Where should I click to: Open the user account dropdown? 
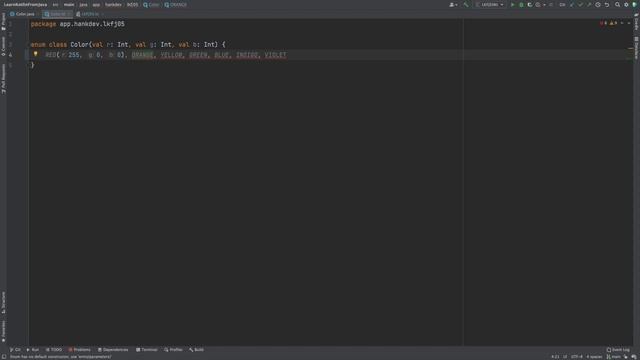click(x=453, y=5)
